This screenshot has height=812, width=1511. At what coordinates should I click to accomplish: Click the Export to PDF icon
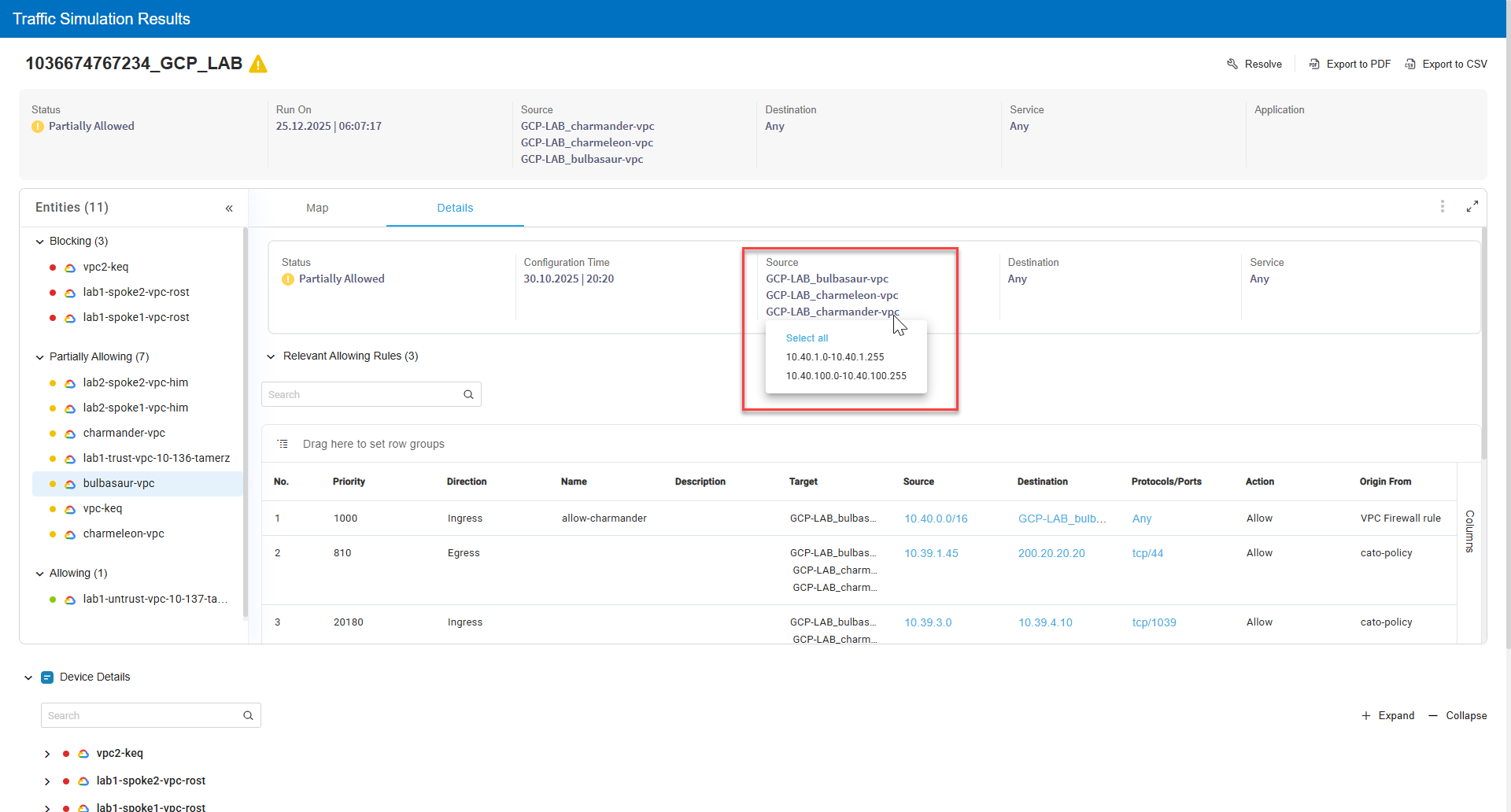point(1314,64)
